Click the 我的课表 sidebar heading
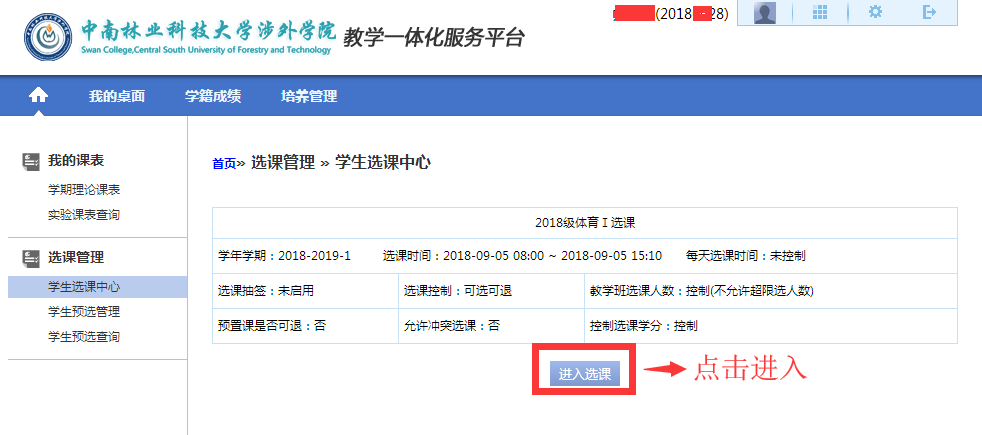982x435 pixels. 76,161
